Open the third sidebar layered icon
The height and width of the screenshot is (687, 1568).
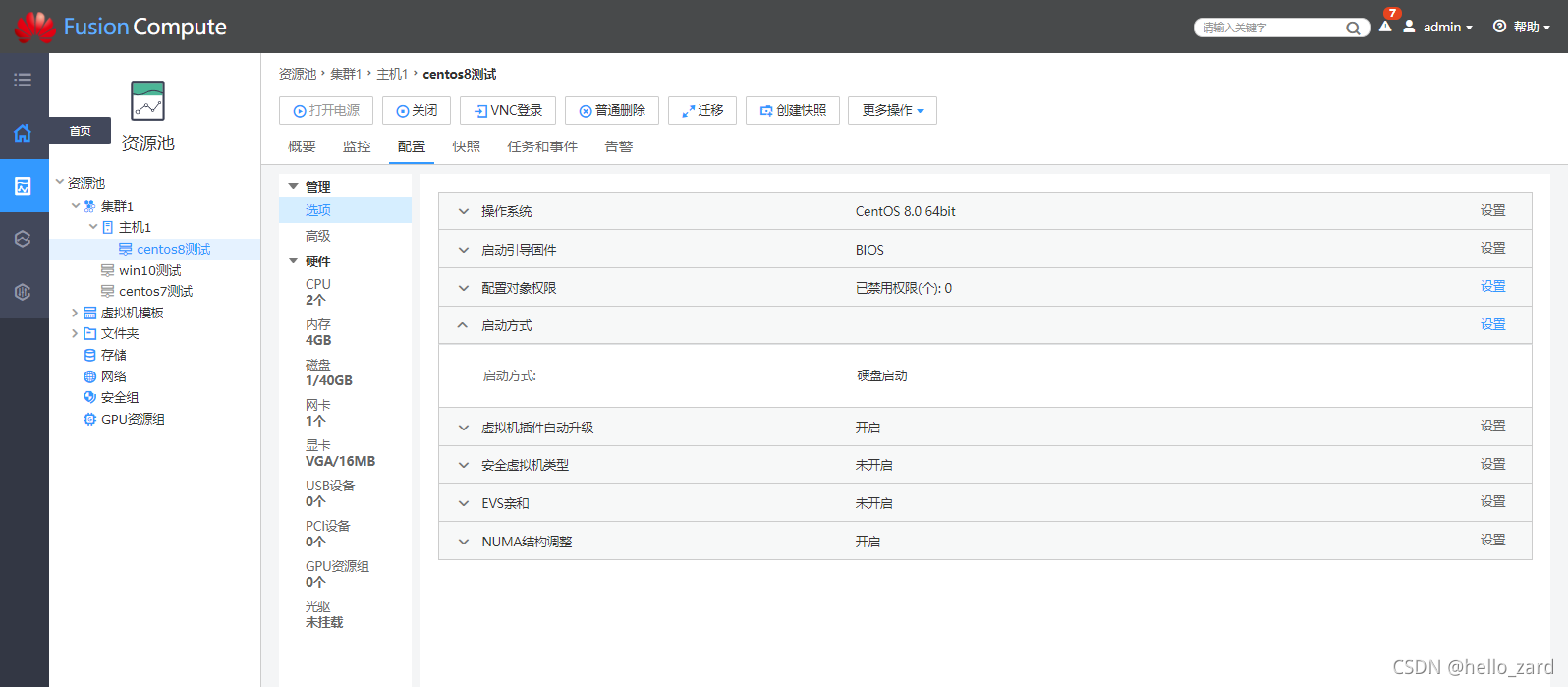(23, 239)
